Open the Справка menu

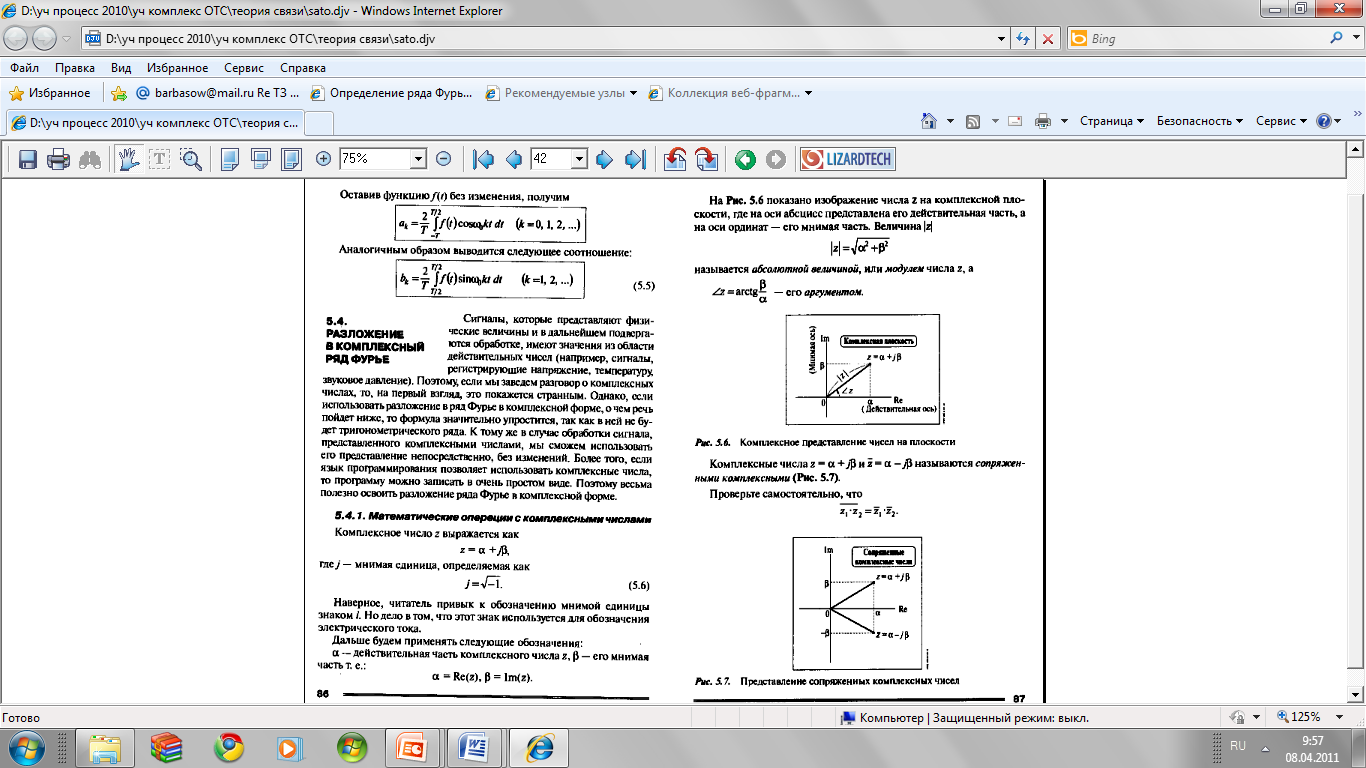tap(303, 68)
